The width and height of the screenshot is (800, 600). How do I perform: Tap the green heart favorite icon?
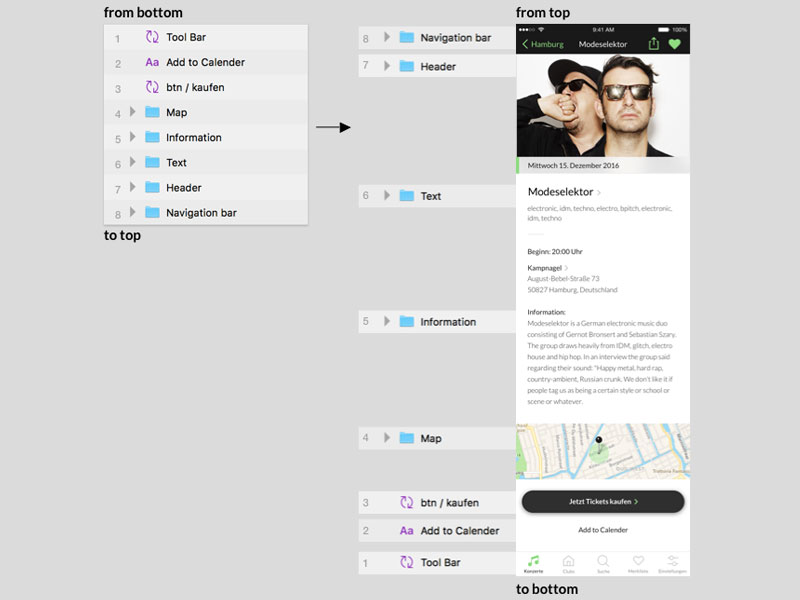[675, 44]
